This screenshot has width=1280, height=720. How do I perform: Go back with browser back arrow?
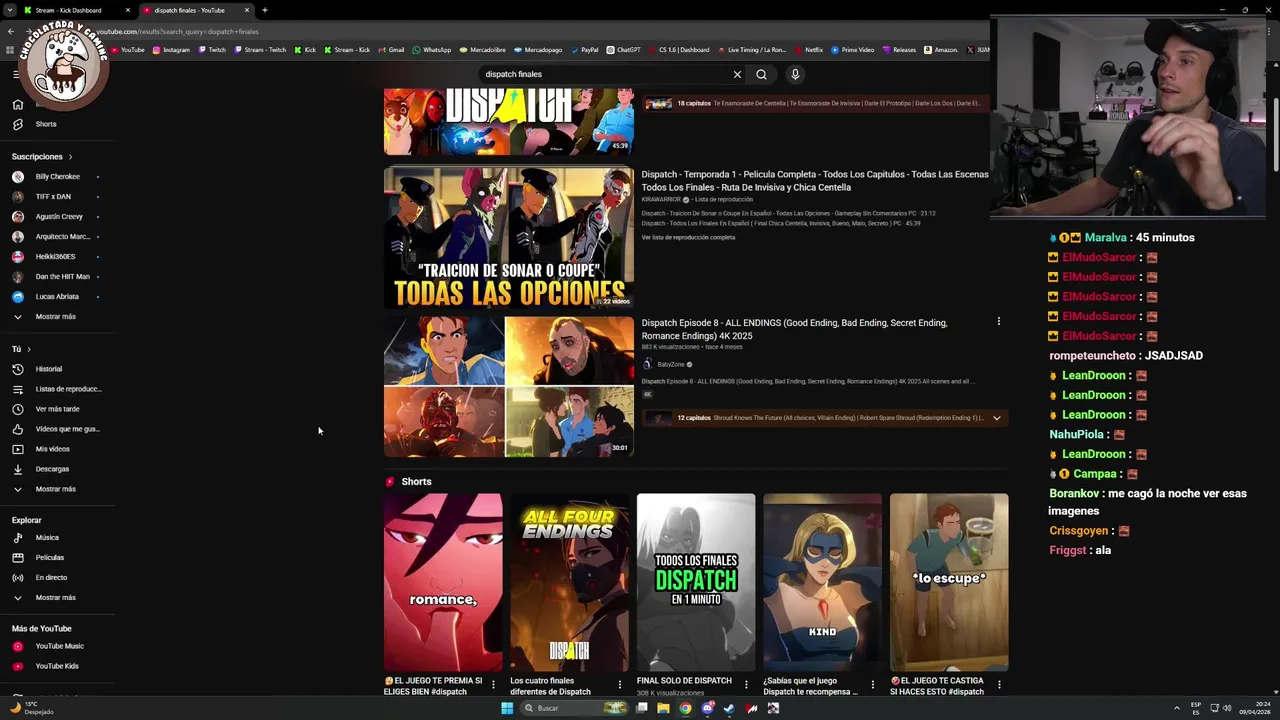pyautogui.click(x=10, y=31)
